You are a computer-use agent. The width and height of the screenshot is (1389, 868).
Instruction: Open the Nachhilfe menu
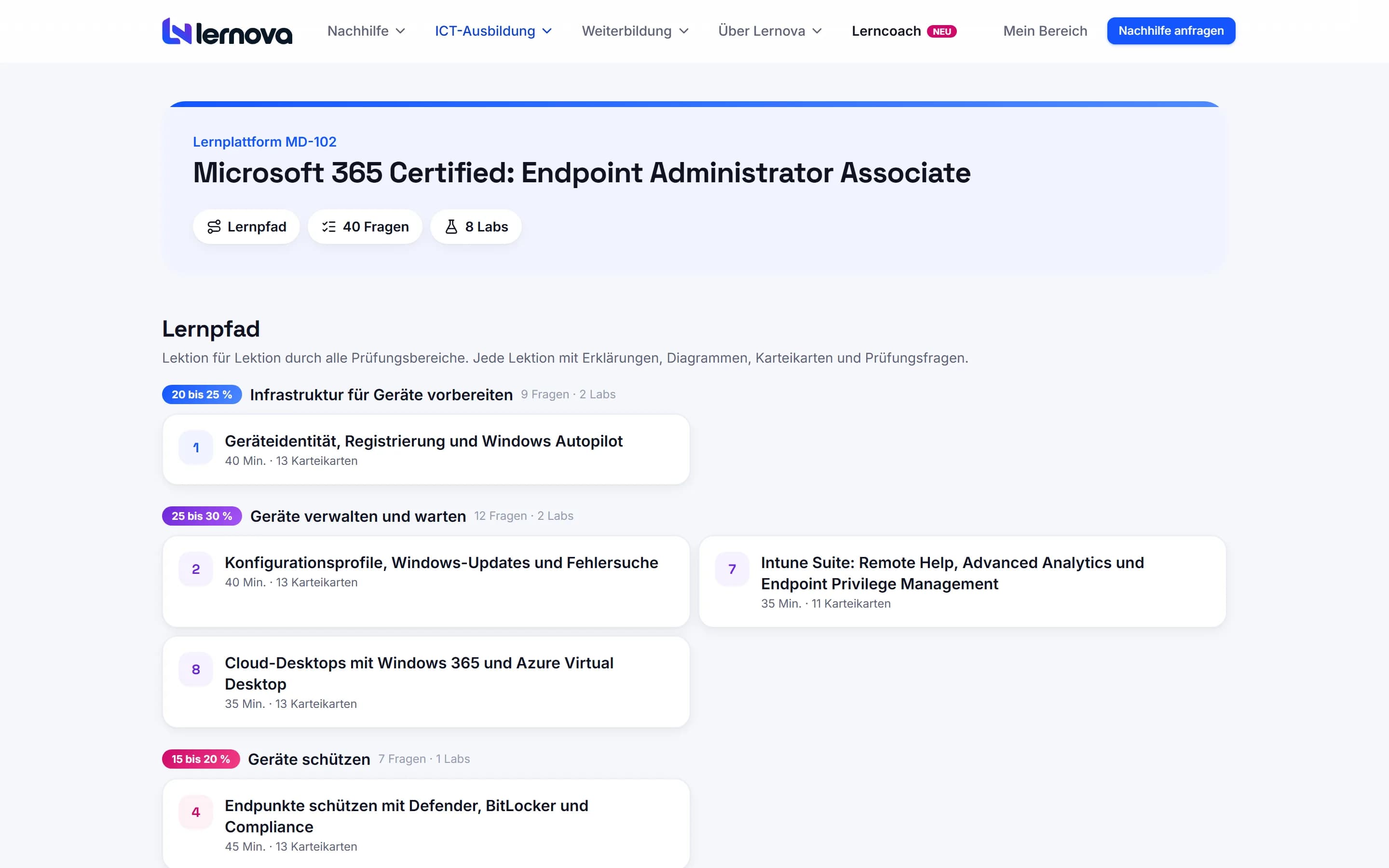pos(366,31)
